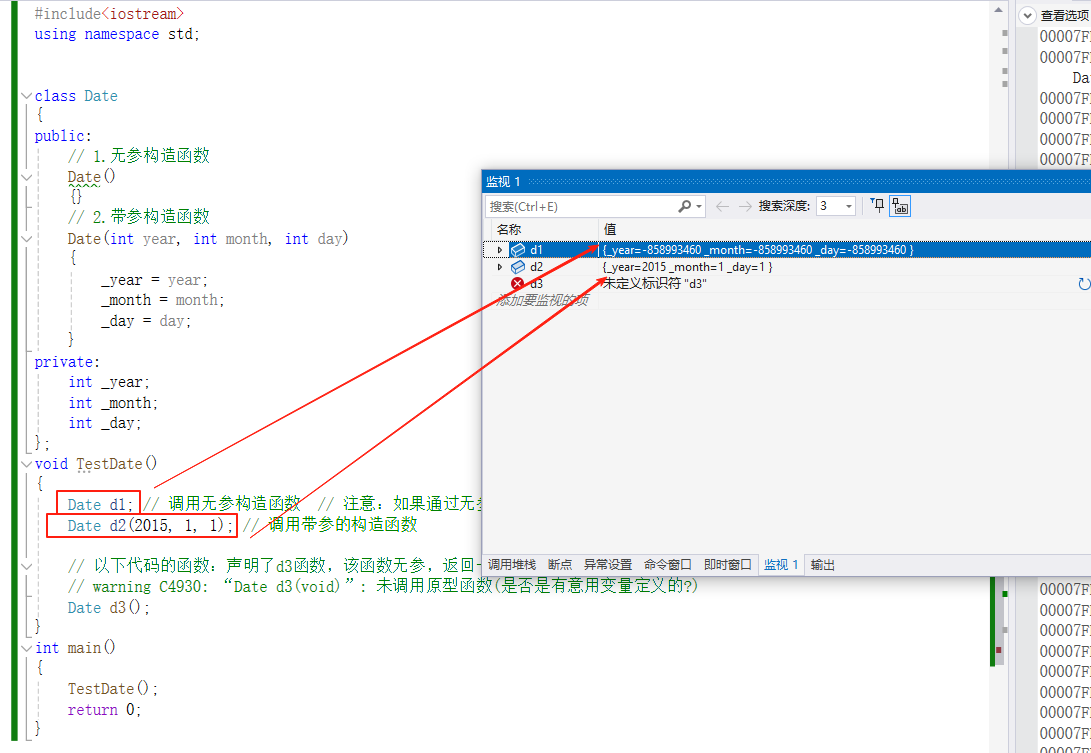
Task: Open the Command Window tab (命令窗口)
Action: tap(668, 564)
